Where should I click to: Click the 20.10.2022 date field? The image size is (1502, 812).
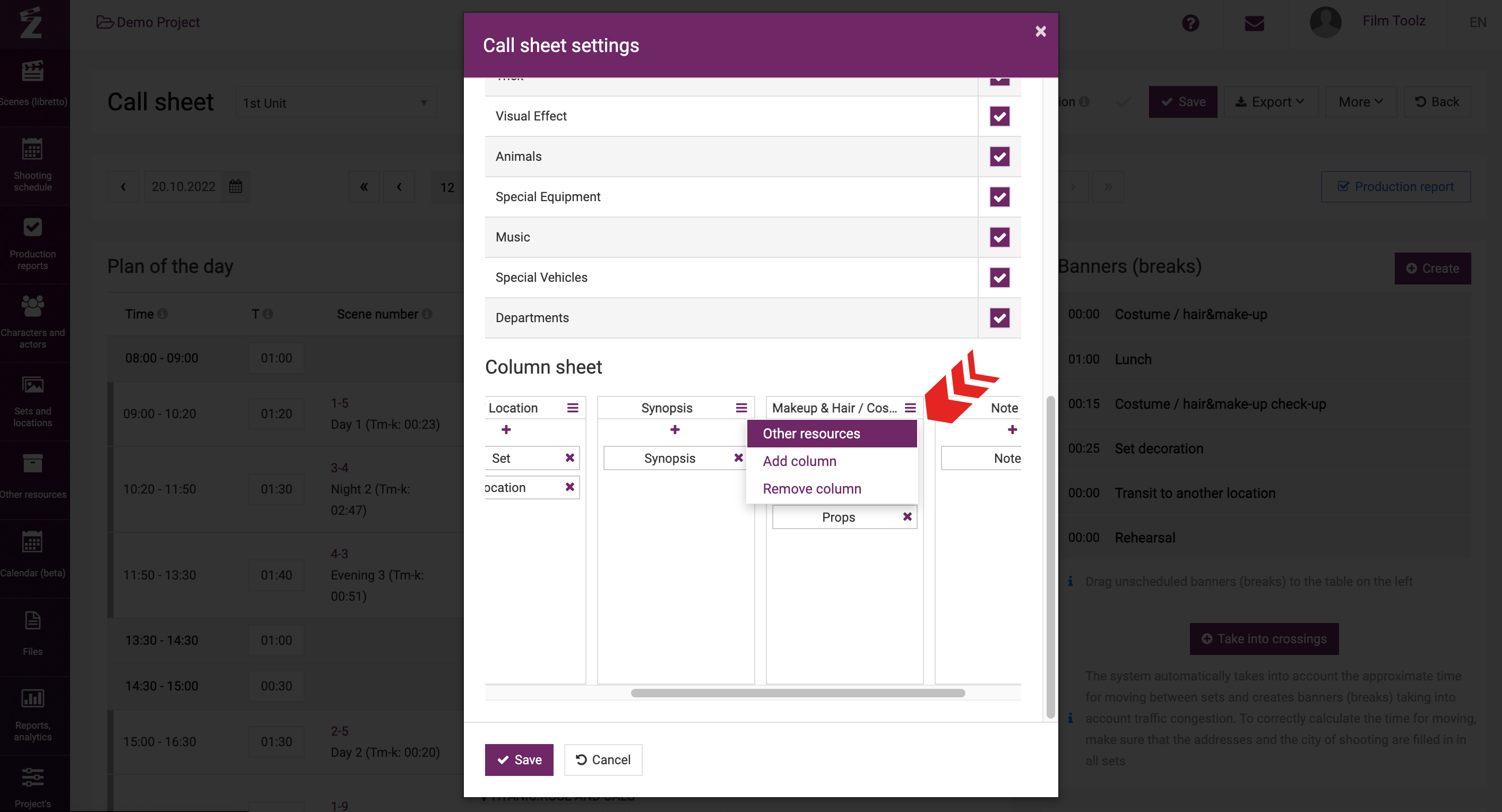(183, 186)
